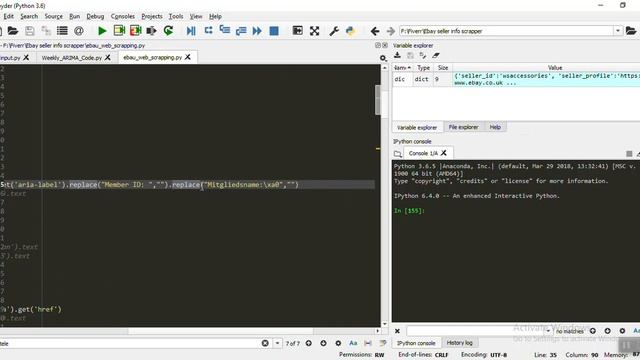Toggle editor find case sensitivity Aa
This screenshot has height=360, width=640.
coord(353,343)
